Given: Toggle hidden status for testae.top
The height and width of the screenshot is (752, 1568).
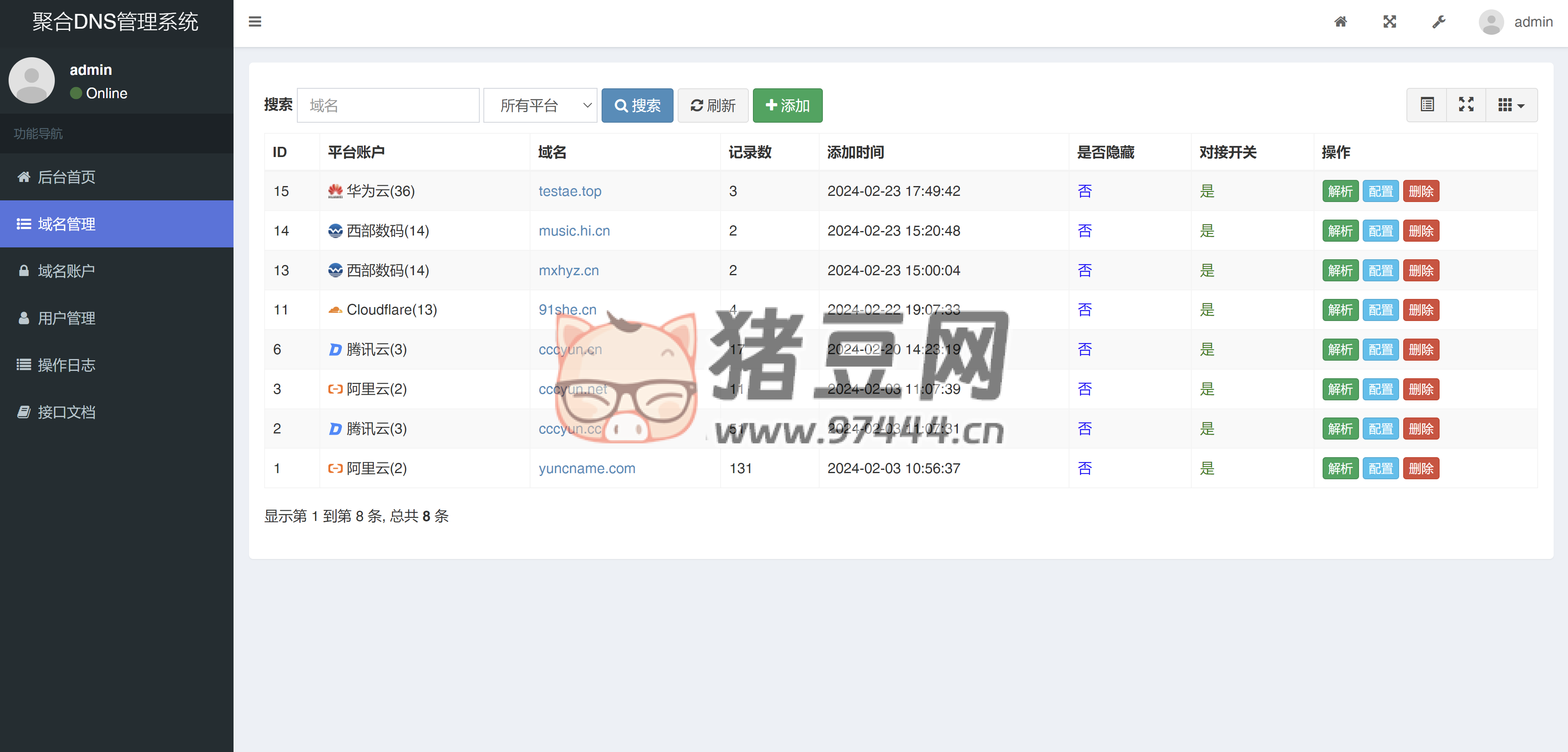Looking at the screenshot, I should point(1085,191).
